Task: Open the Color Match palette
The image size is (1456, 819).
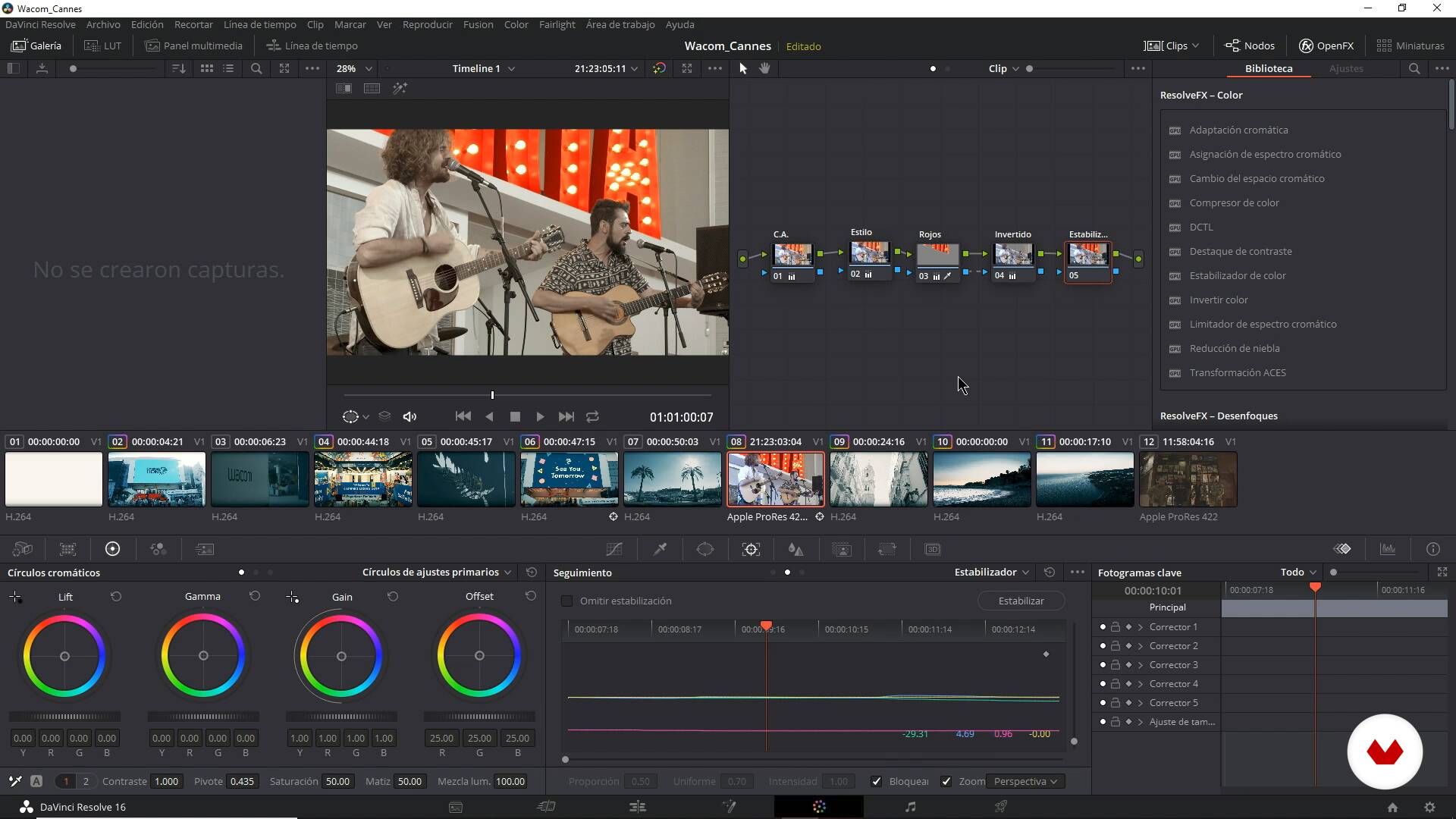Action: click(67, 549)
